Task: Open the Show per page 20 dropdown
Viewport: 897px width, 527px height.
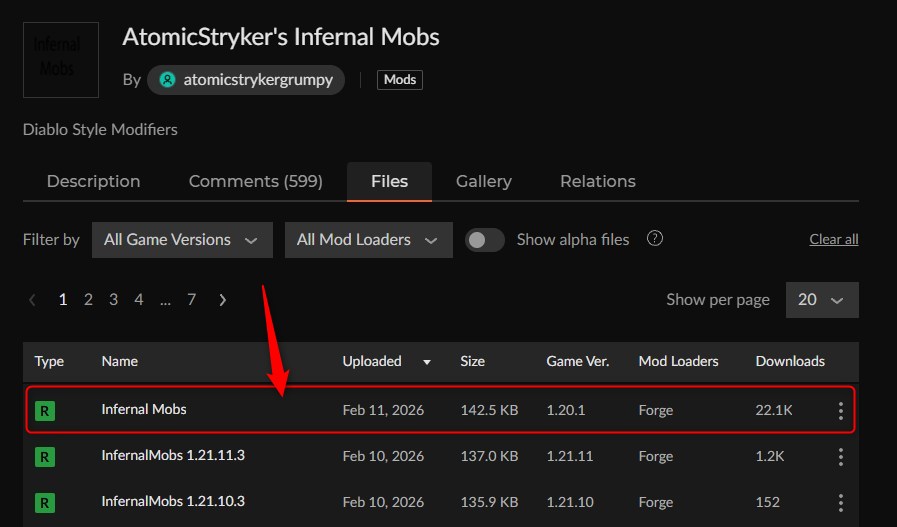Action: coord(822,300)
